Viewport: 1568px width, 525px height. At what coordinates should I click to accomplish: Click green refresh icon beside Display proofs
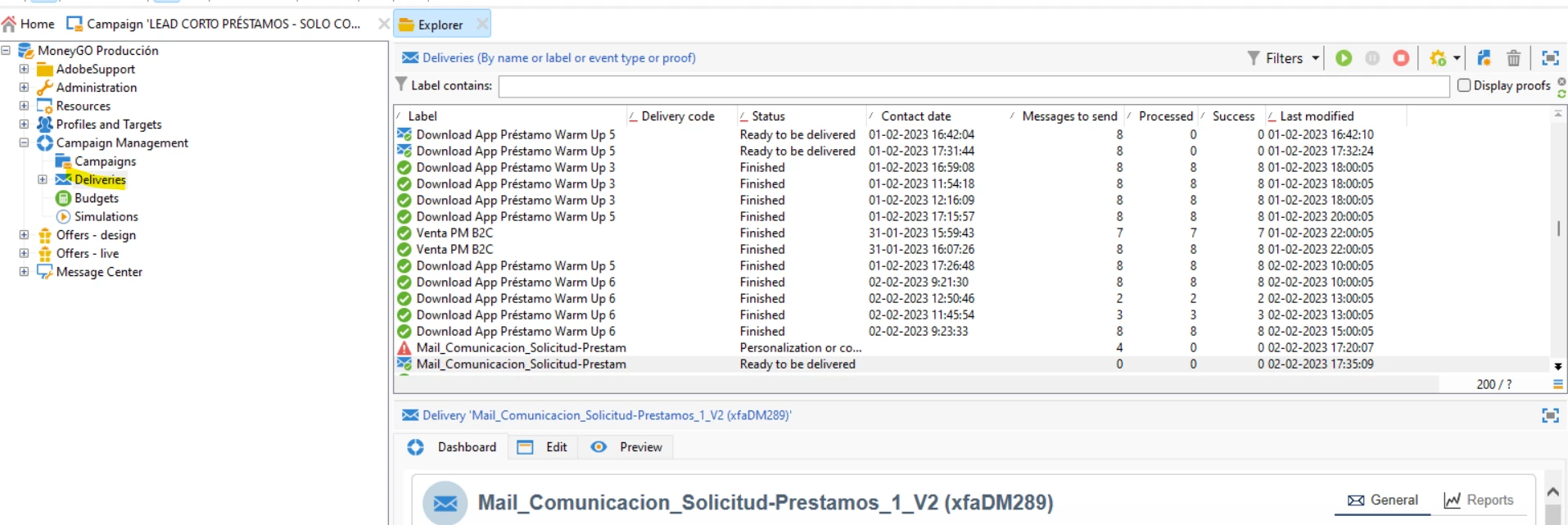coord(1561,93)
